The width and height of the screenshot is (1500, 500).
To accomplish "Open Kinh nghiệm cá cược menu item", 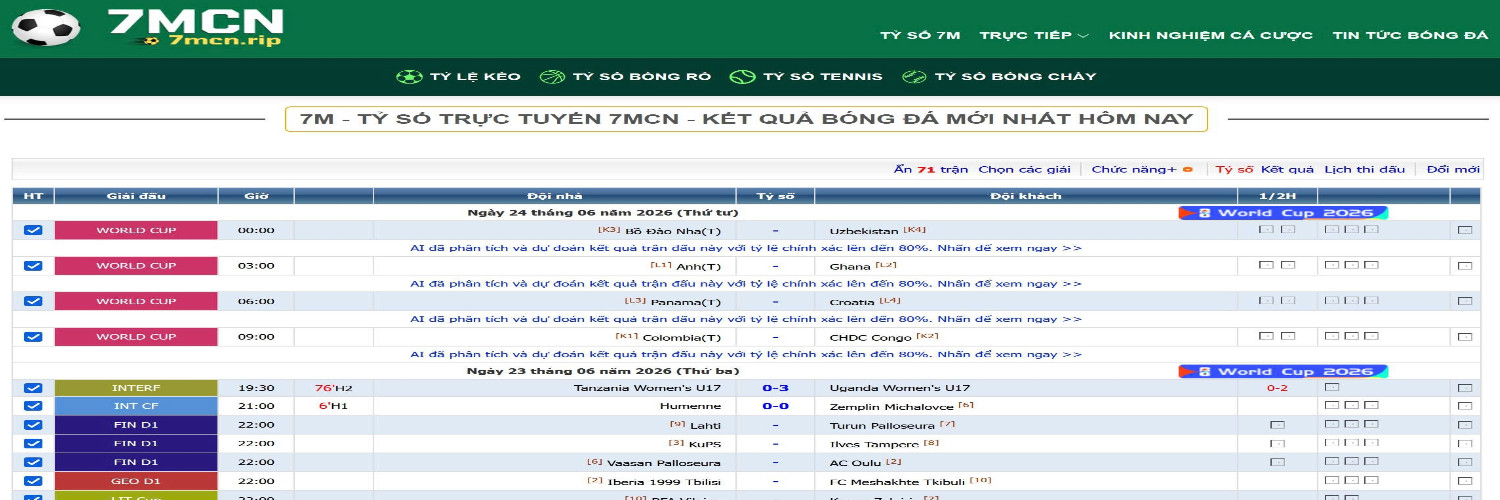I will click(x=1211, y=35).
